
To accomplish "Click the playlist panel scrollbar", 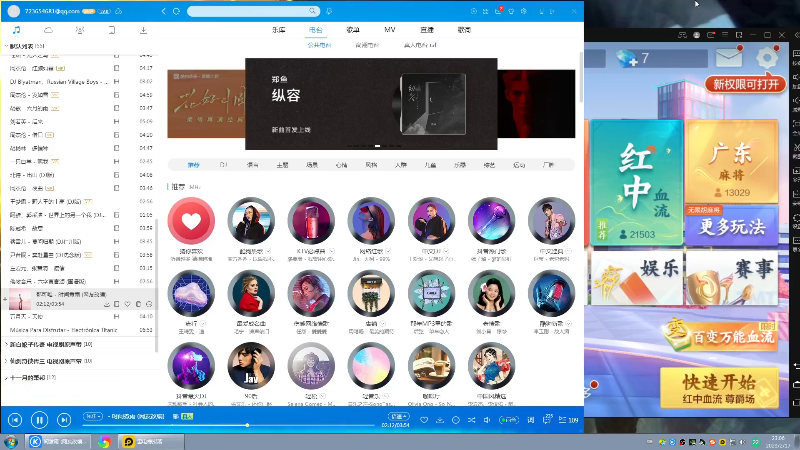I will (157, 286).
